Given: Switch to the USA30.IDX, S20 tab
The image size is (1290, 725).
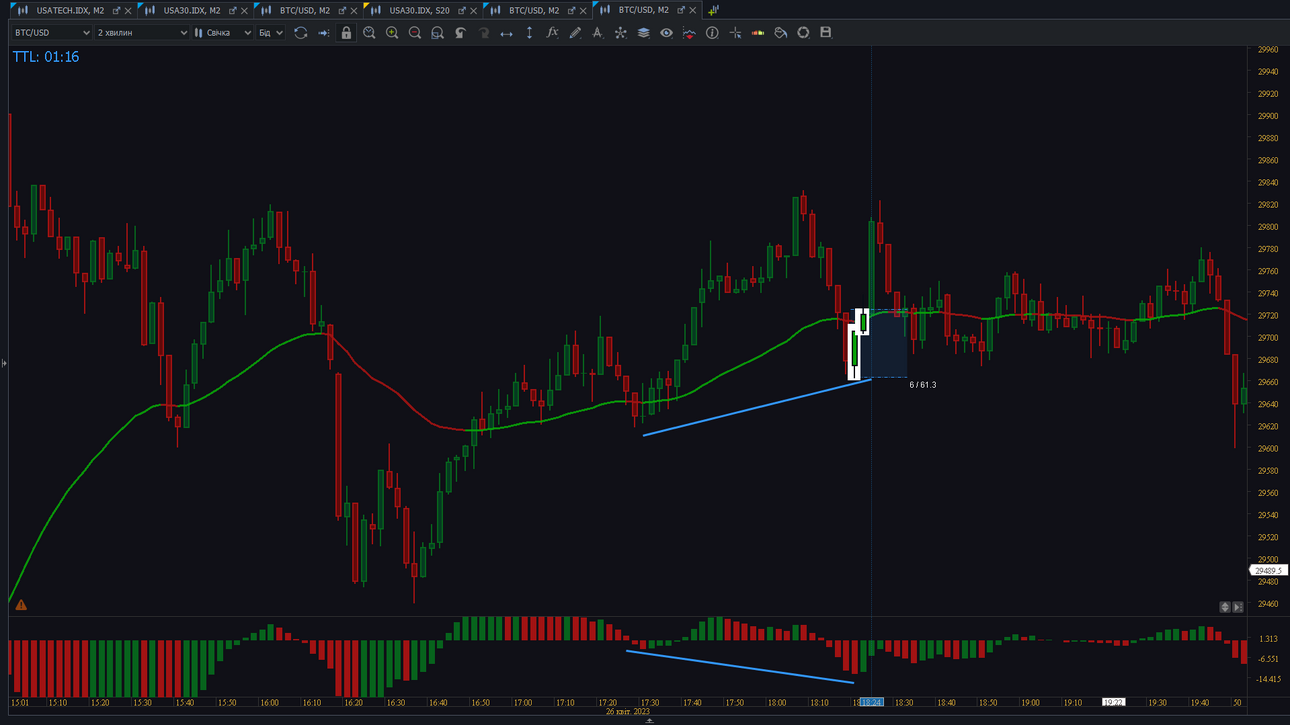Looking at the screenshot, I should pyautogui.click(x=419, y=10).
